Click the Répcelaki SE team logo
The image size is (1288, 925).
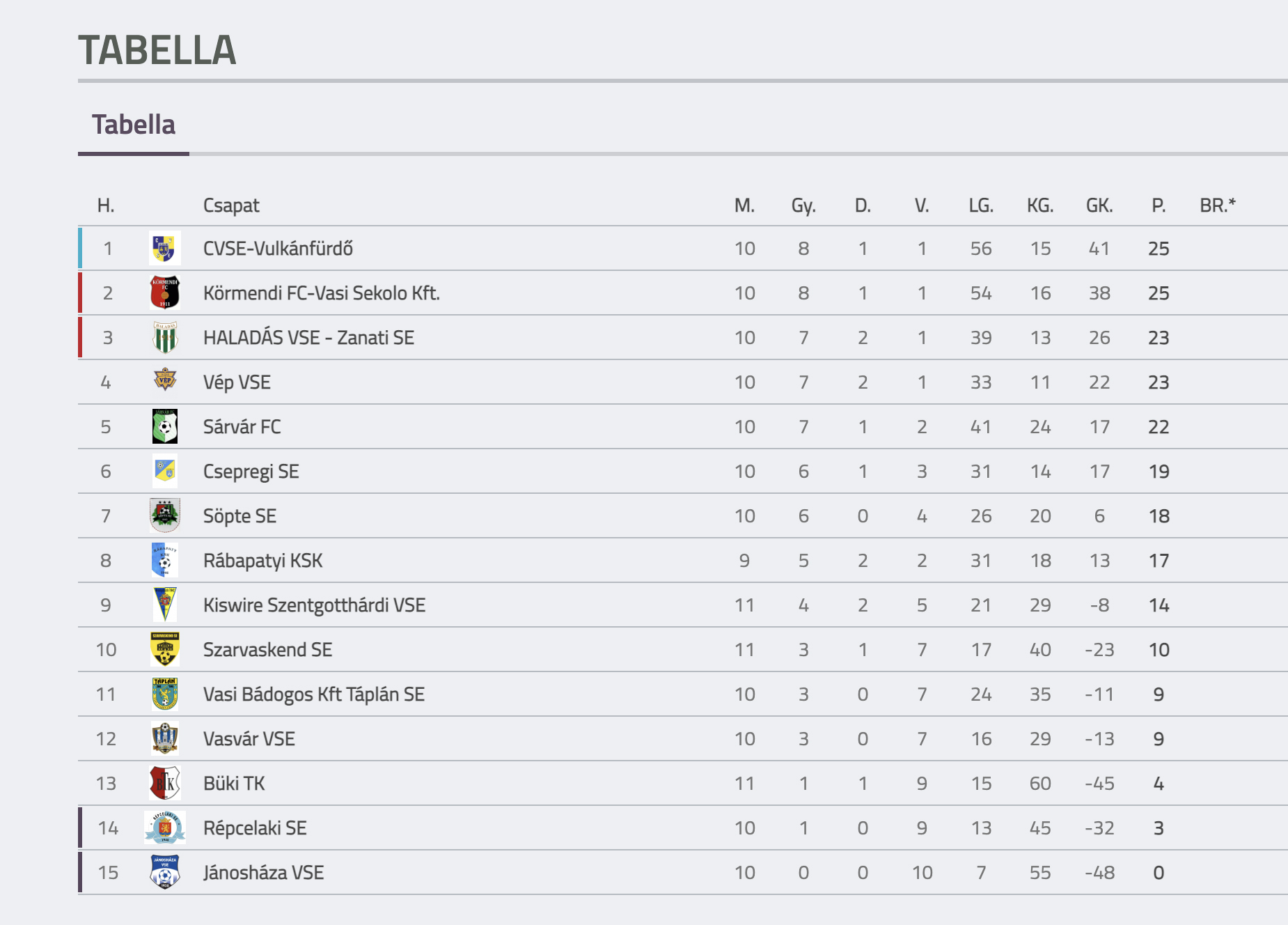coord(165,827)
